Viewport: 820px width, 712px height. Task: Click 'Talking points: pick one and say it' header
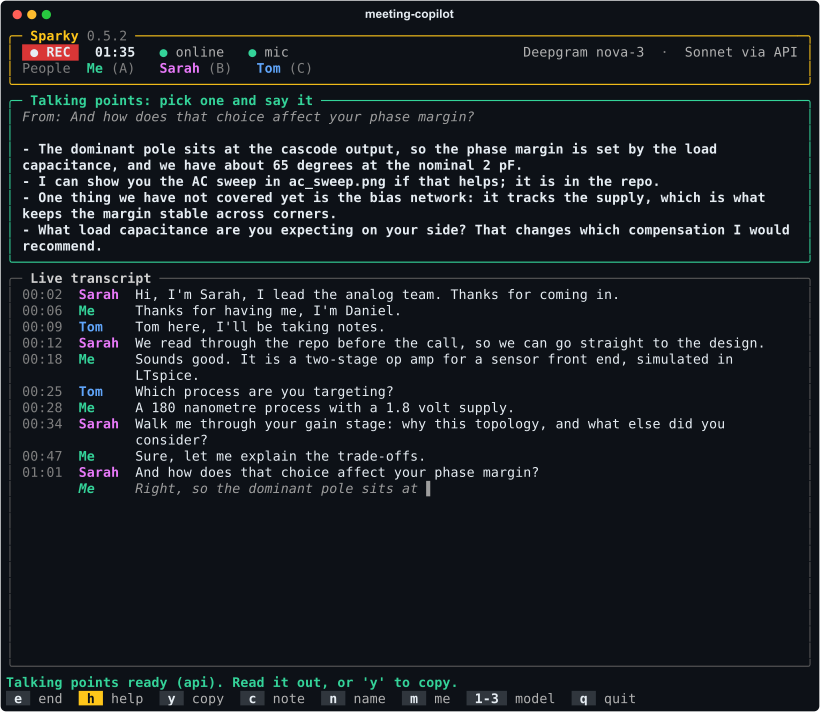click(172, 100)
